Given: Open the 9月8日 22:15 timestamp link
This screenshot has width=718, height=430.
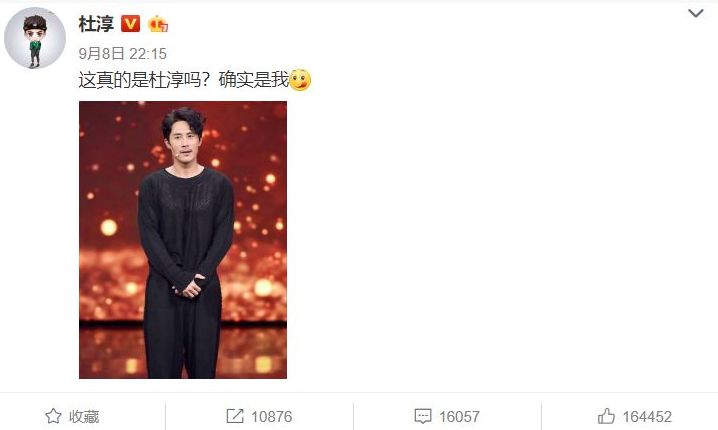Looking at the screenshot, I should pyautogui.click(x=123, y=54).
